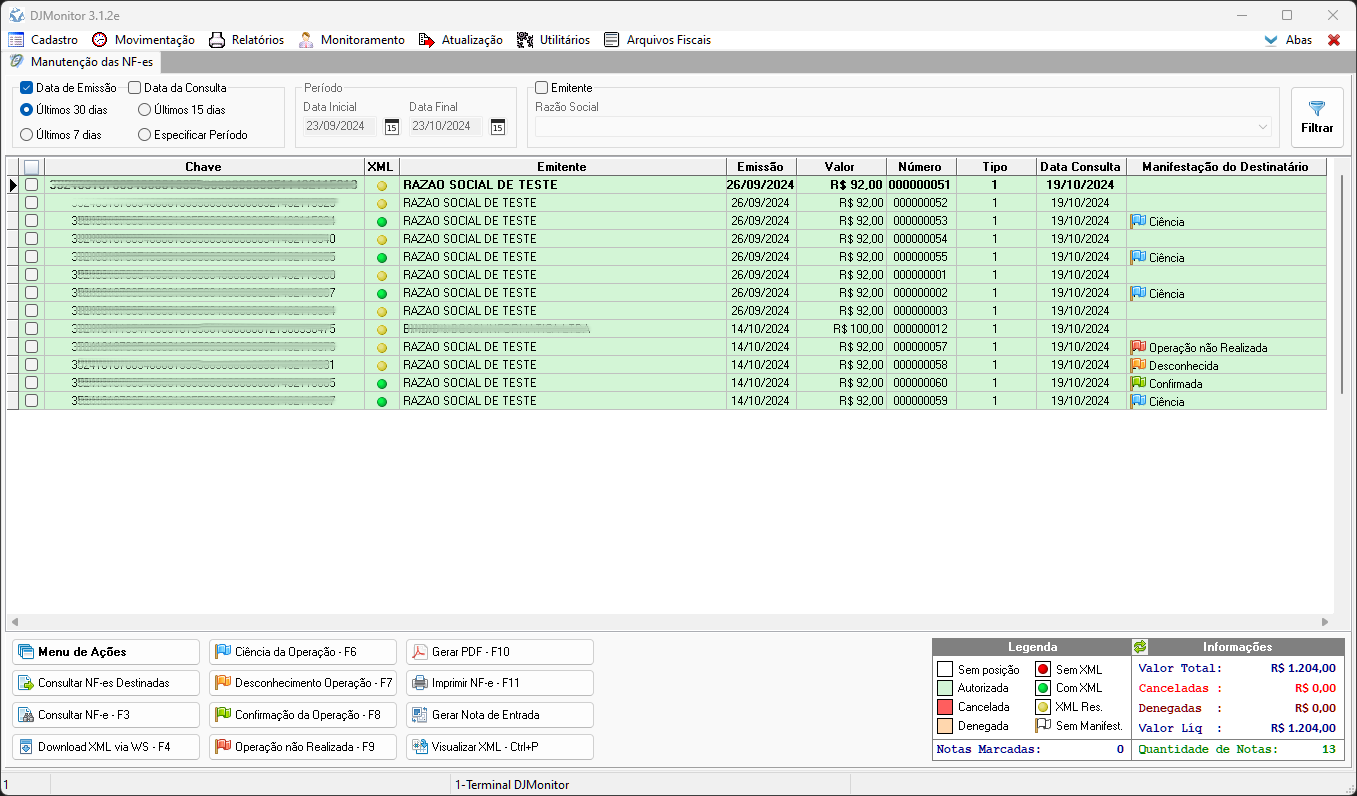
Task: Click the green XML dot in row 000000060
Action: pyautogui.click(x=381, y=384)
